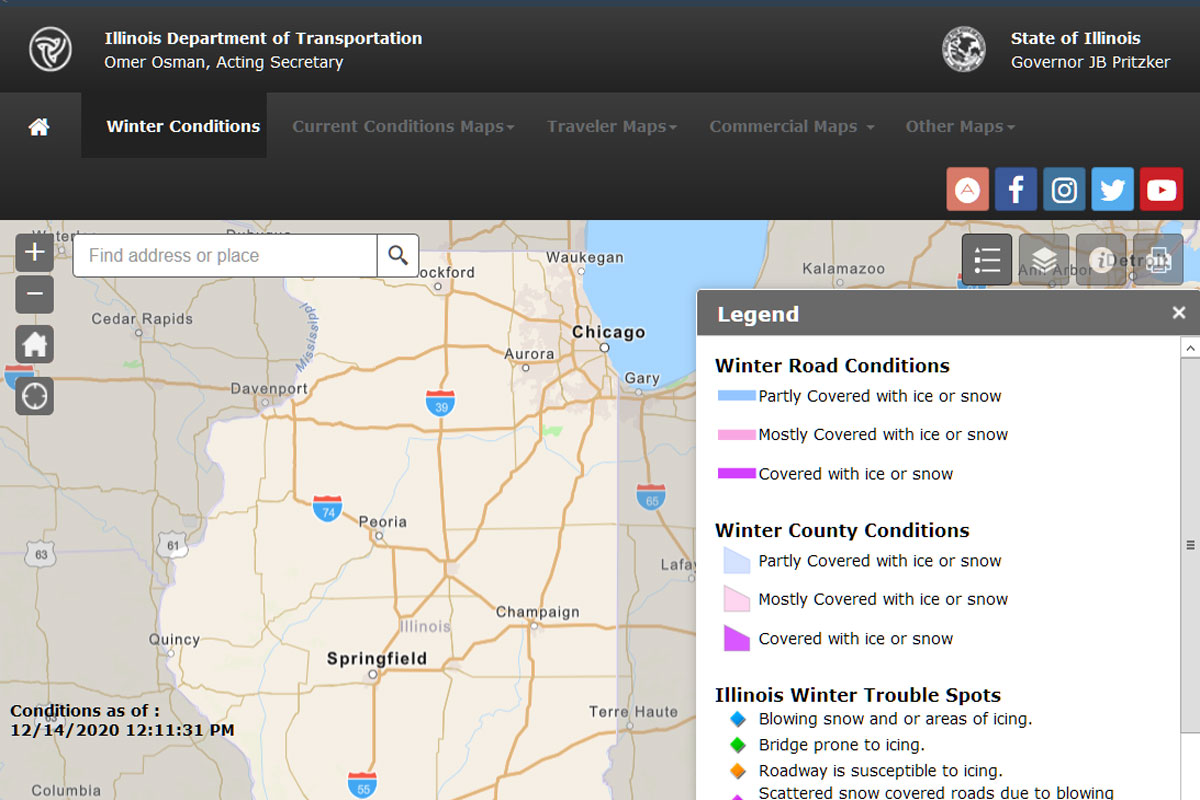
Task: Click the road Covered purple swatch
Action: pos(737,474)
